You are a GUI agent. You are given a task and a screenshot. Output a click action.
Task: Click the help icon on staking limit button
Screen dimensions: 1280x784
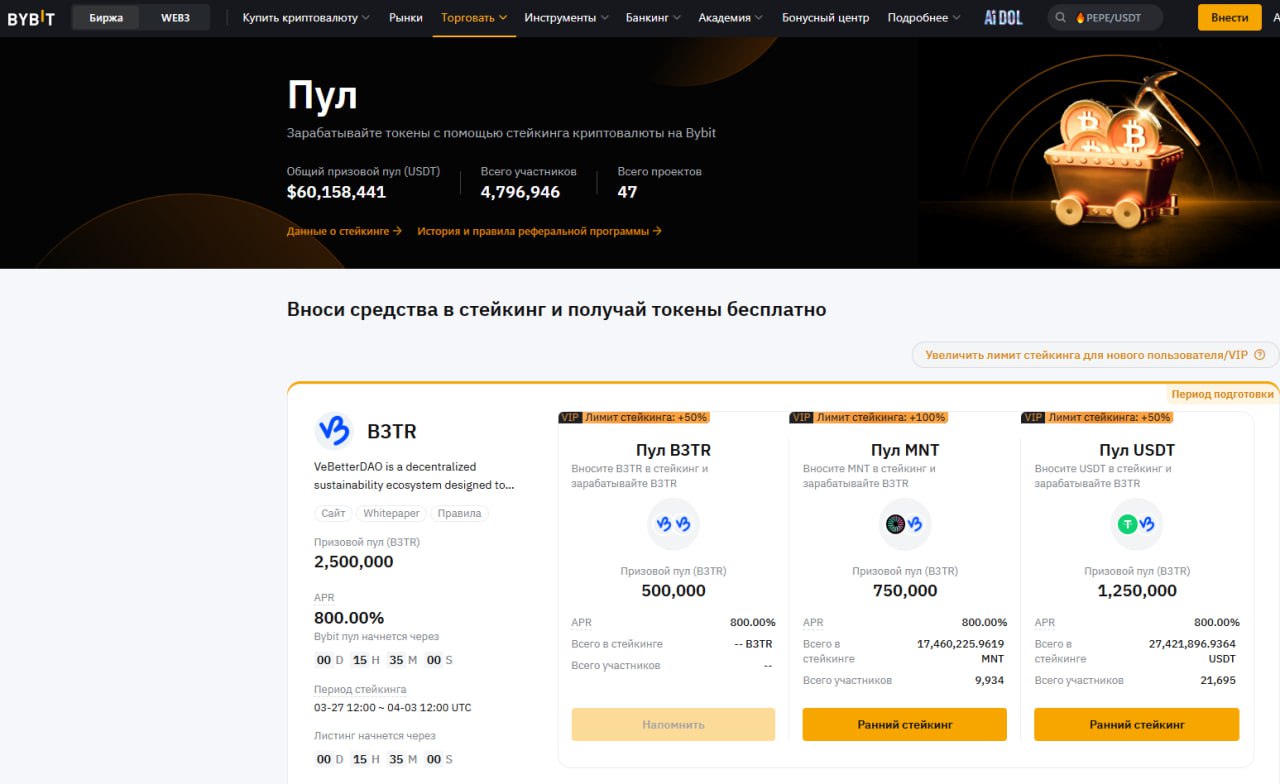[1260, 355]
